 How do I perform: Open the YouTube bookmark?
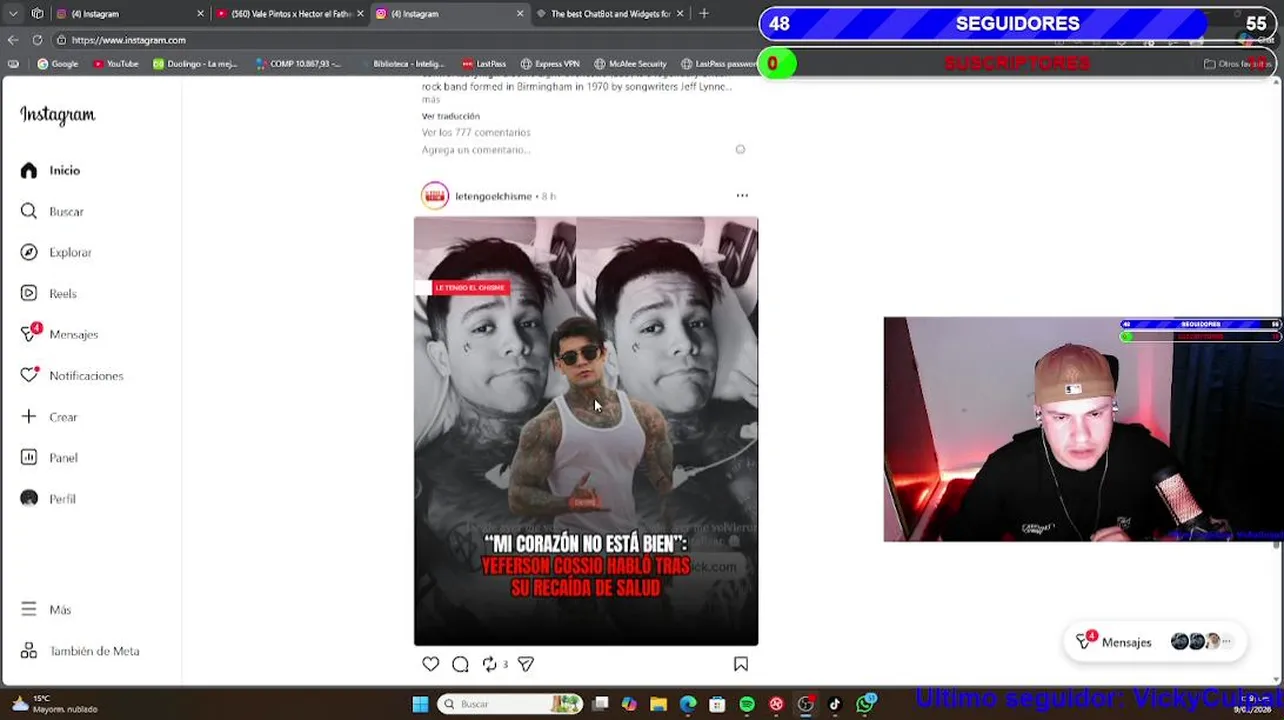[x=115, y=64]
